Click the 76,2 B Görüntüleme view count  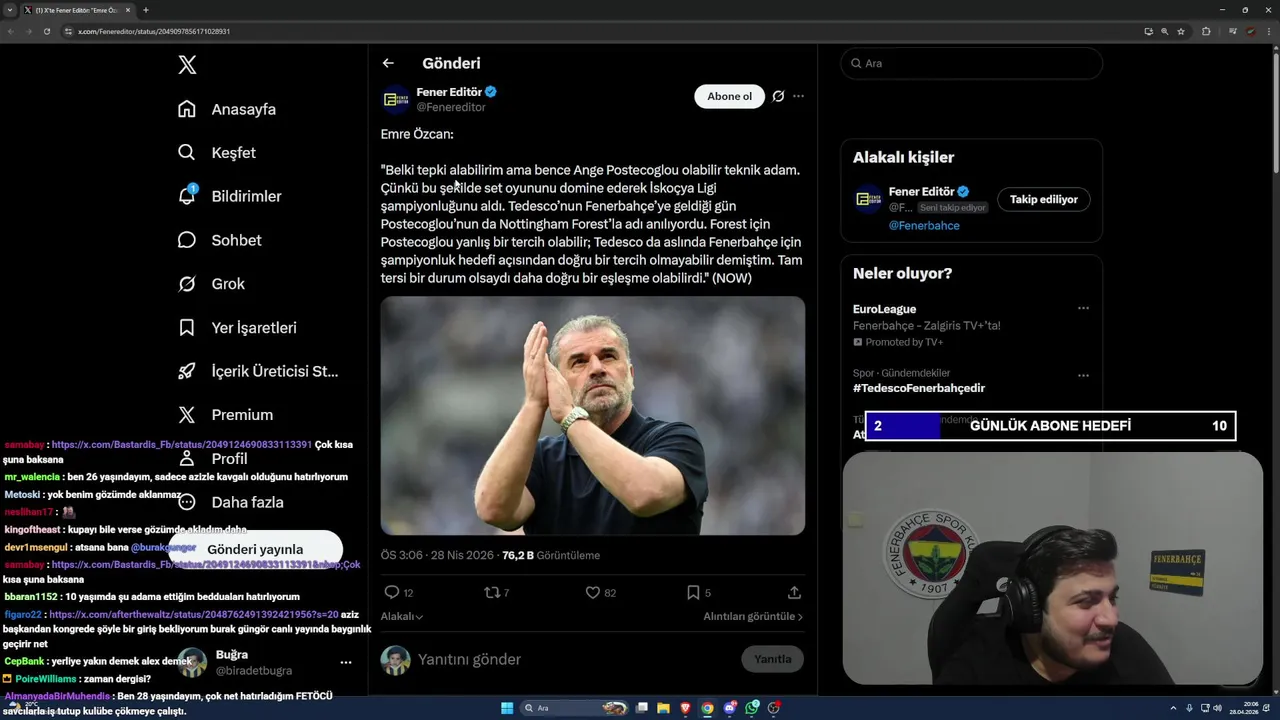pyautogui.click(x=551, y=555)
